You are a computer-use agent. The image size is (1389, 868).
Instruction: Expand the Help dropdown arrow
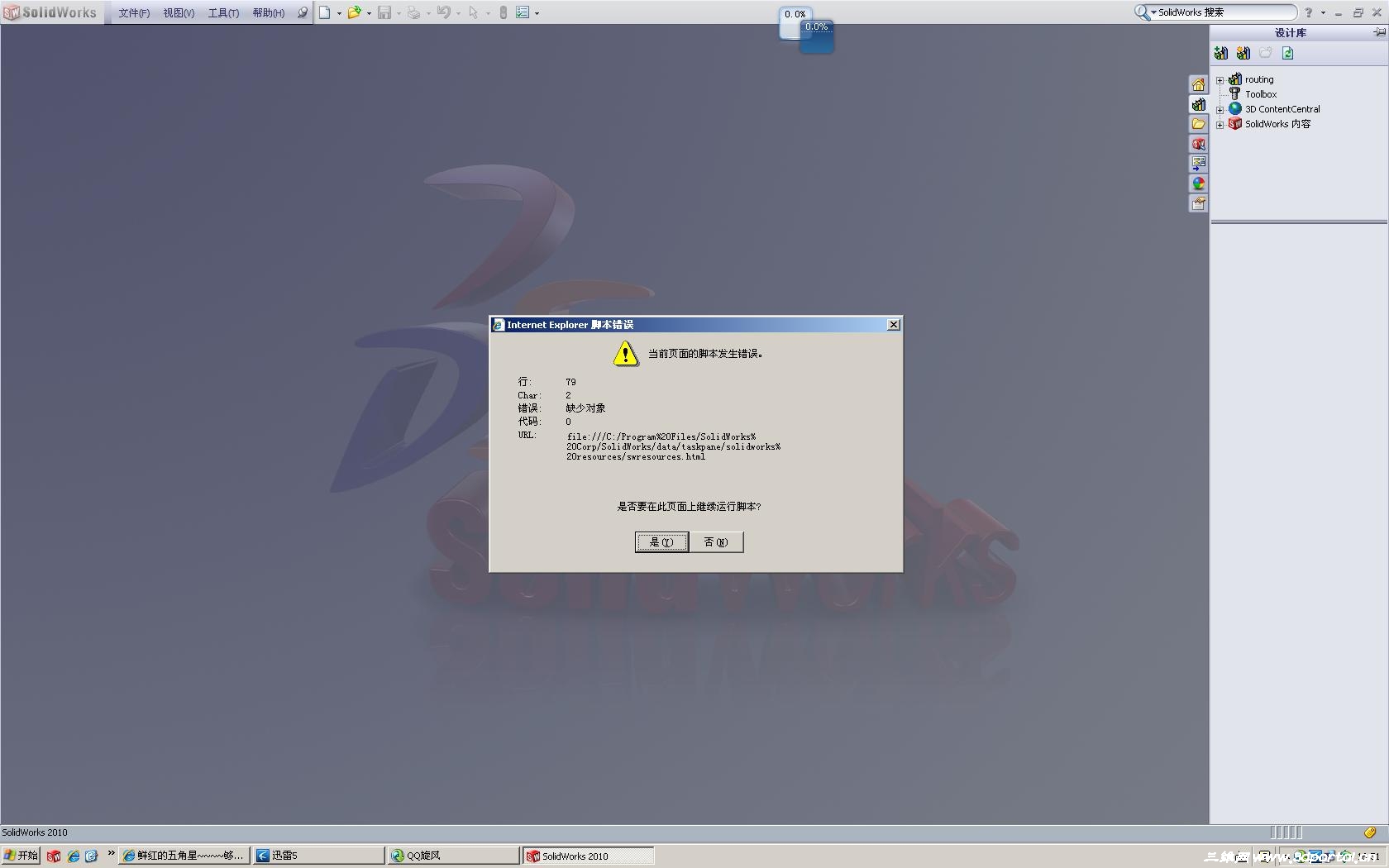tap(1323, 13)
